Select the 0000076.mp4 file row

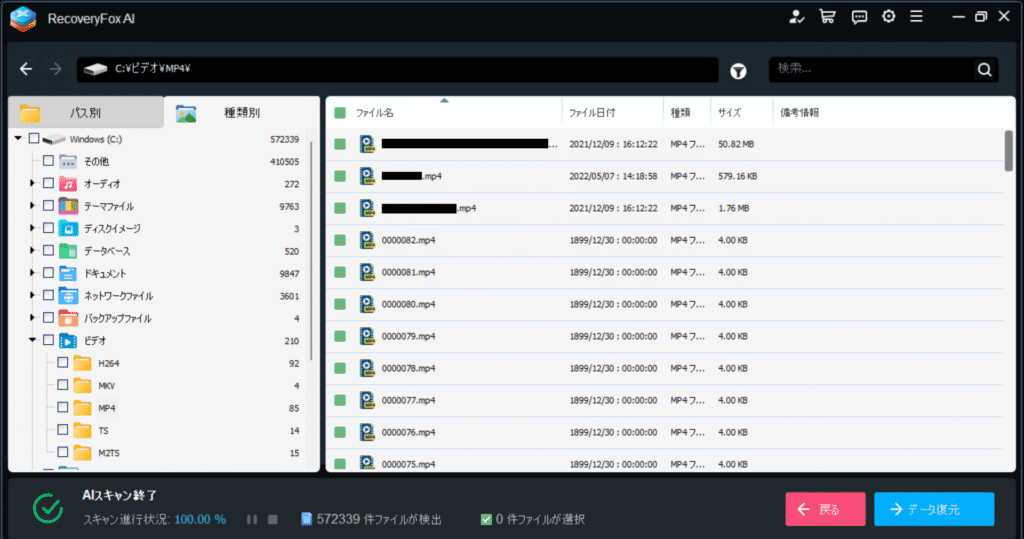(664, 433)
